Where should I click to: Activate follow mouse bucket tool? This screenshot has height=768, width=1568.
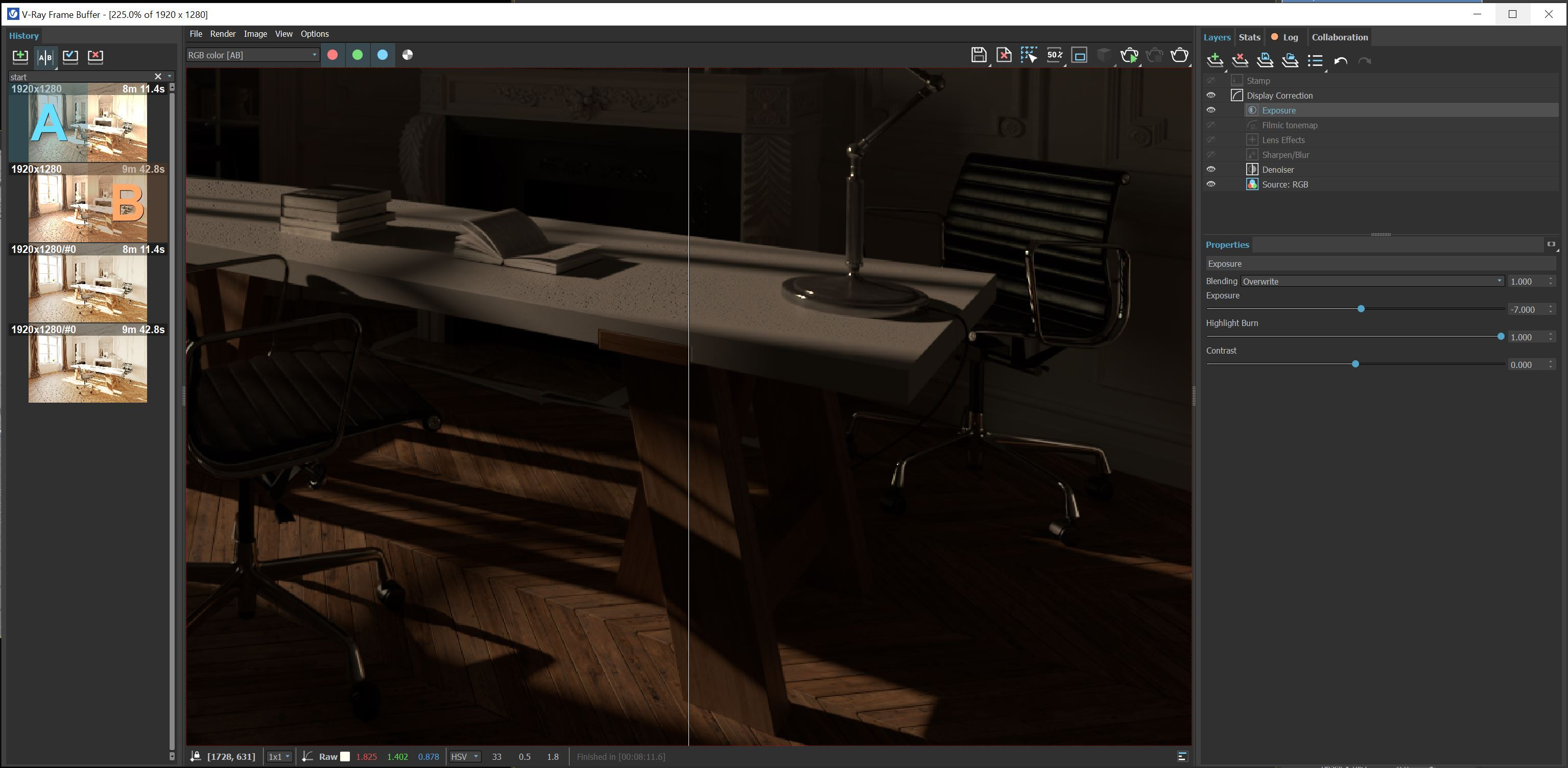(1029, 55)
